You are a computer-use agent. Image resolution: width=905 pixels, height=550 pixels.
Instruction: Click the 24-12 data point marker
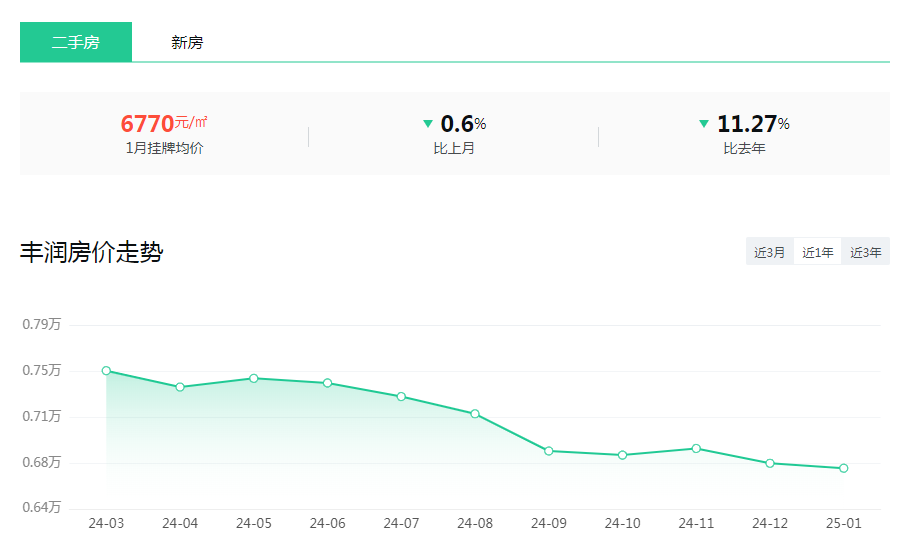tap(770, 463)
